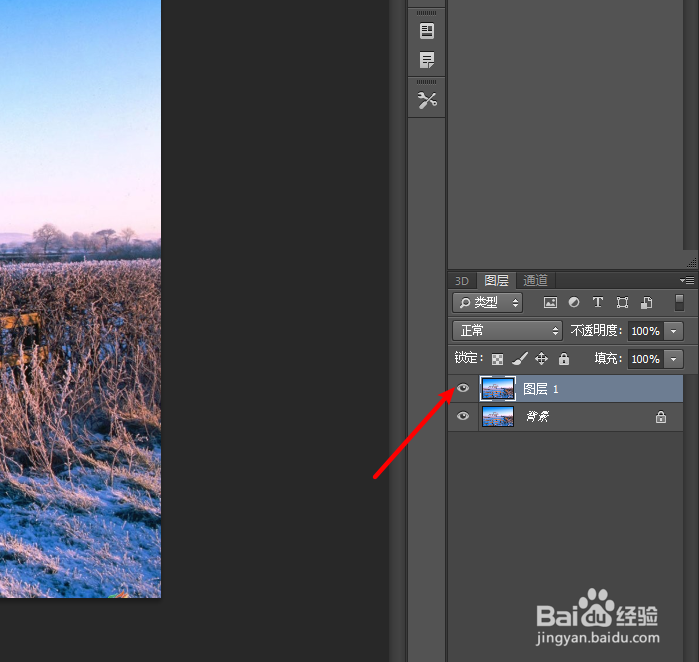Switch to the 3D tab
Screen dimensions: 699x662
(461, 281)
